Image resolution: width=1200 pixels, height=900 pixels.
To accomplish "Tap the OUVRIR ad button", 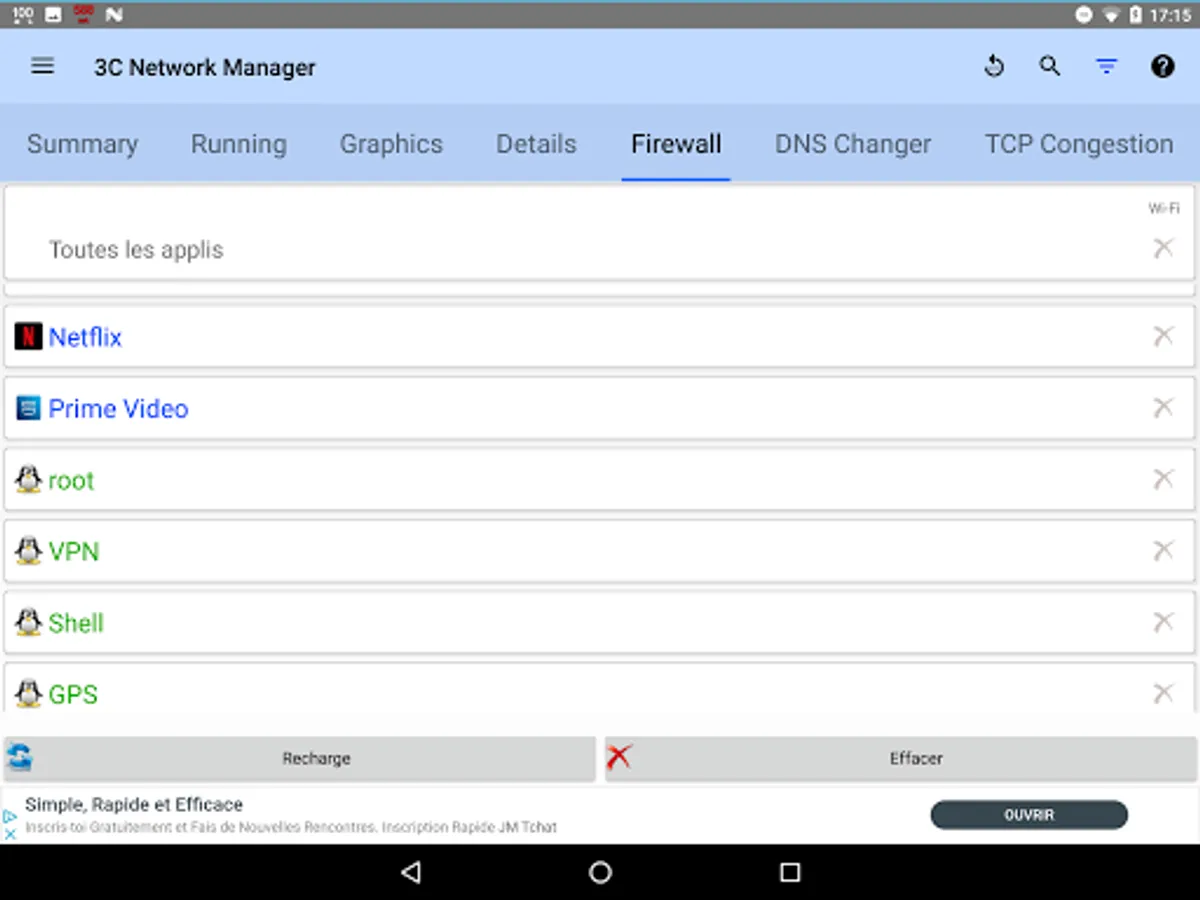I will pyautogui.click(x=1029, y=815).
